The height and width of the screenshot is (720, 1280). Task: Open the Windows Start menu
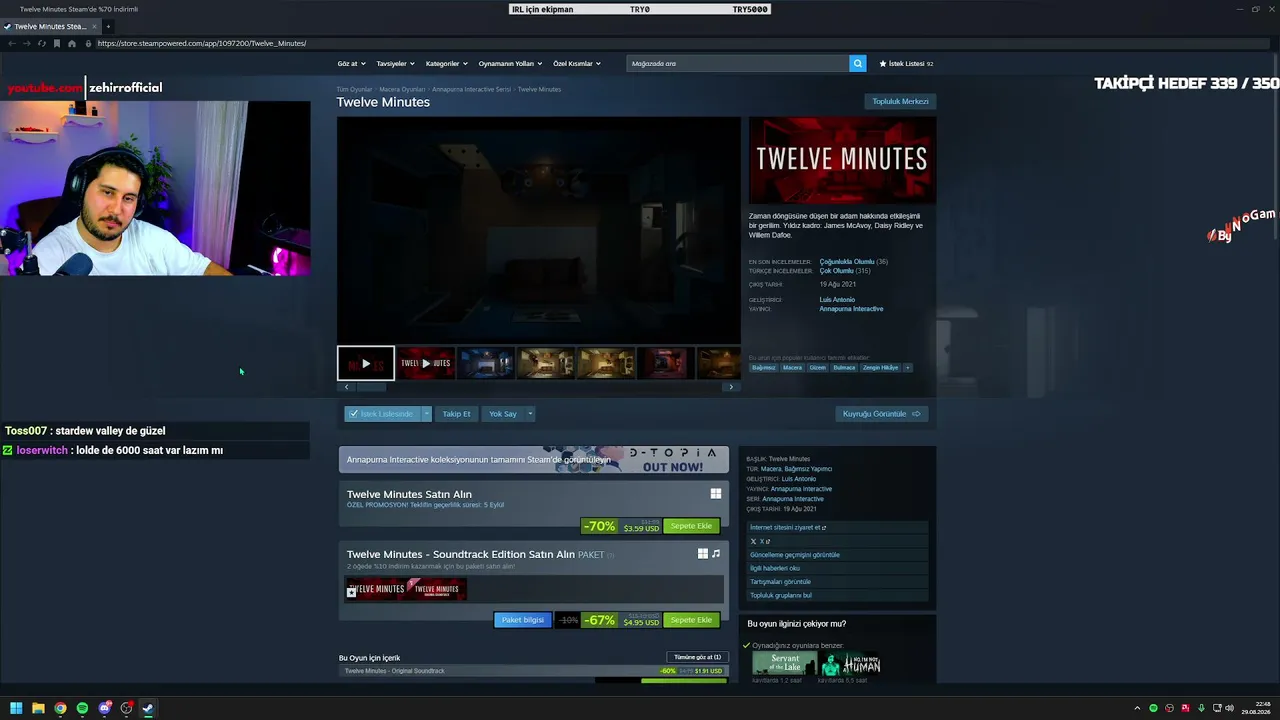16,708
